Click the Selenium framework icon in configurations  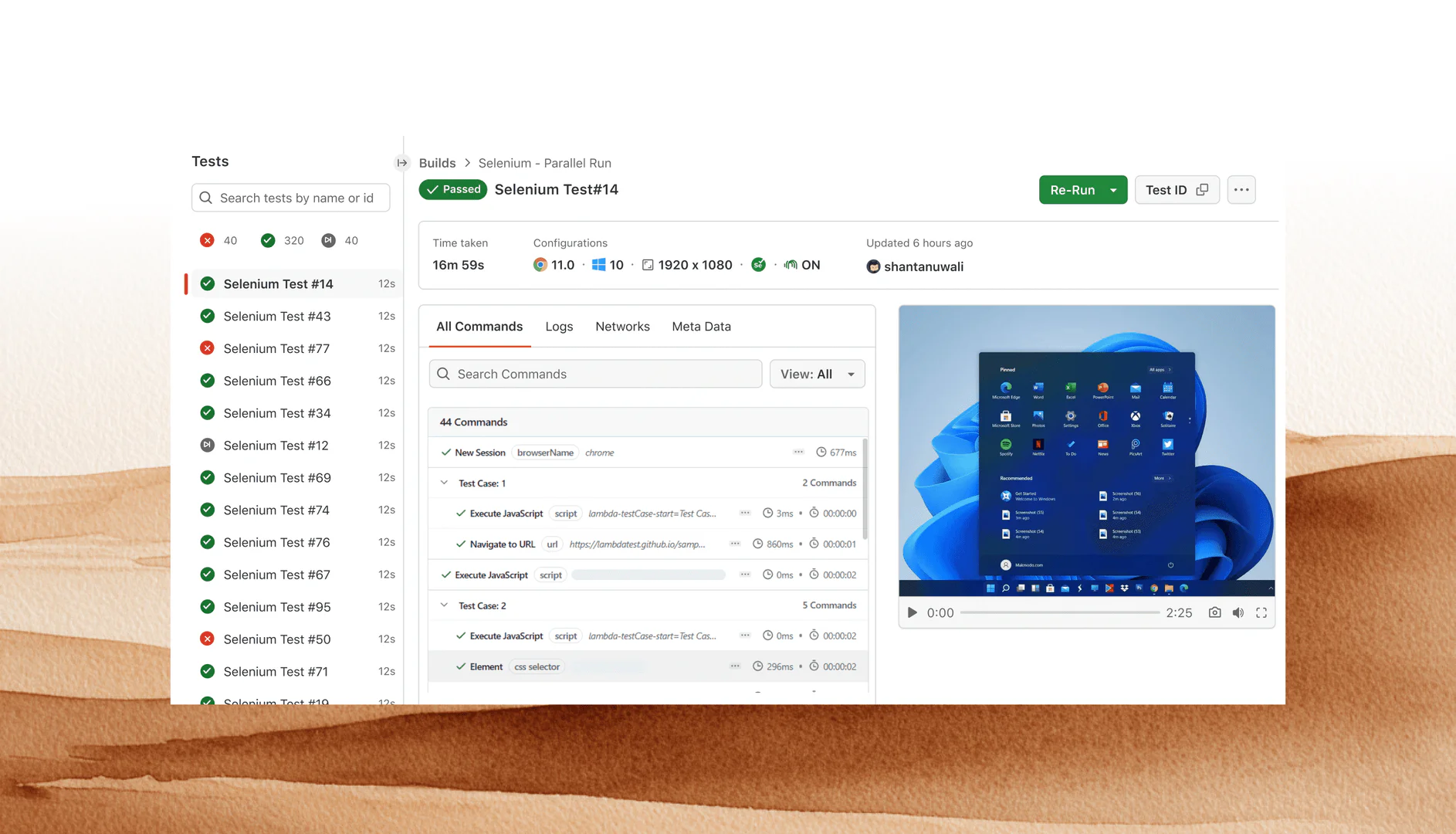tap(759, 265)
